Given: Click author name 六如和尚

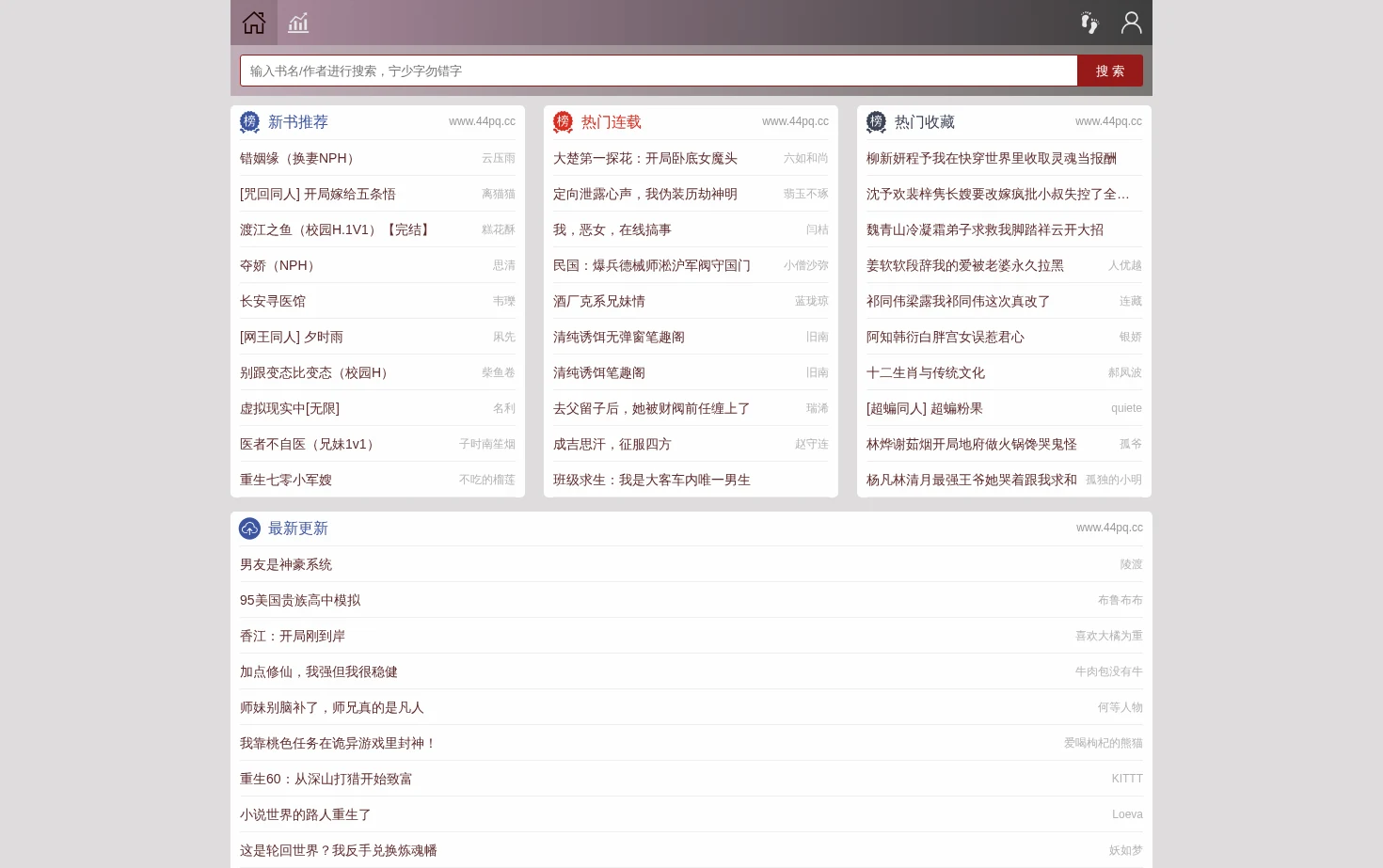Looking at the screenshot, I should tap(806, 158).
